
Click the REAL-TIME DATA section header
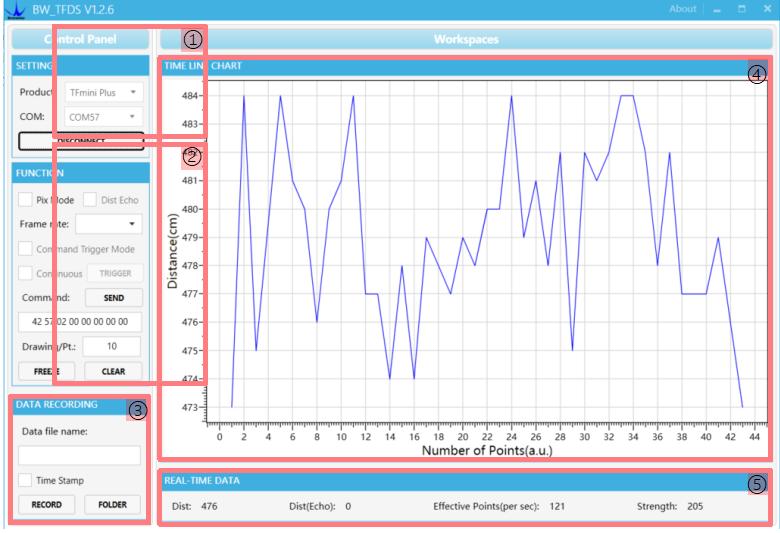[x=464, y=481]
